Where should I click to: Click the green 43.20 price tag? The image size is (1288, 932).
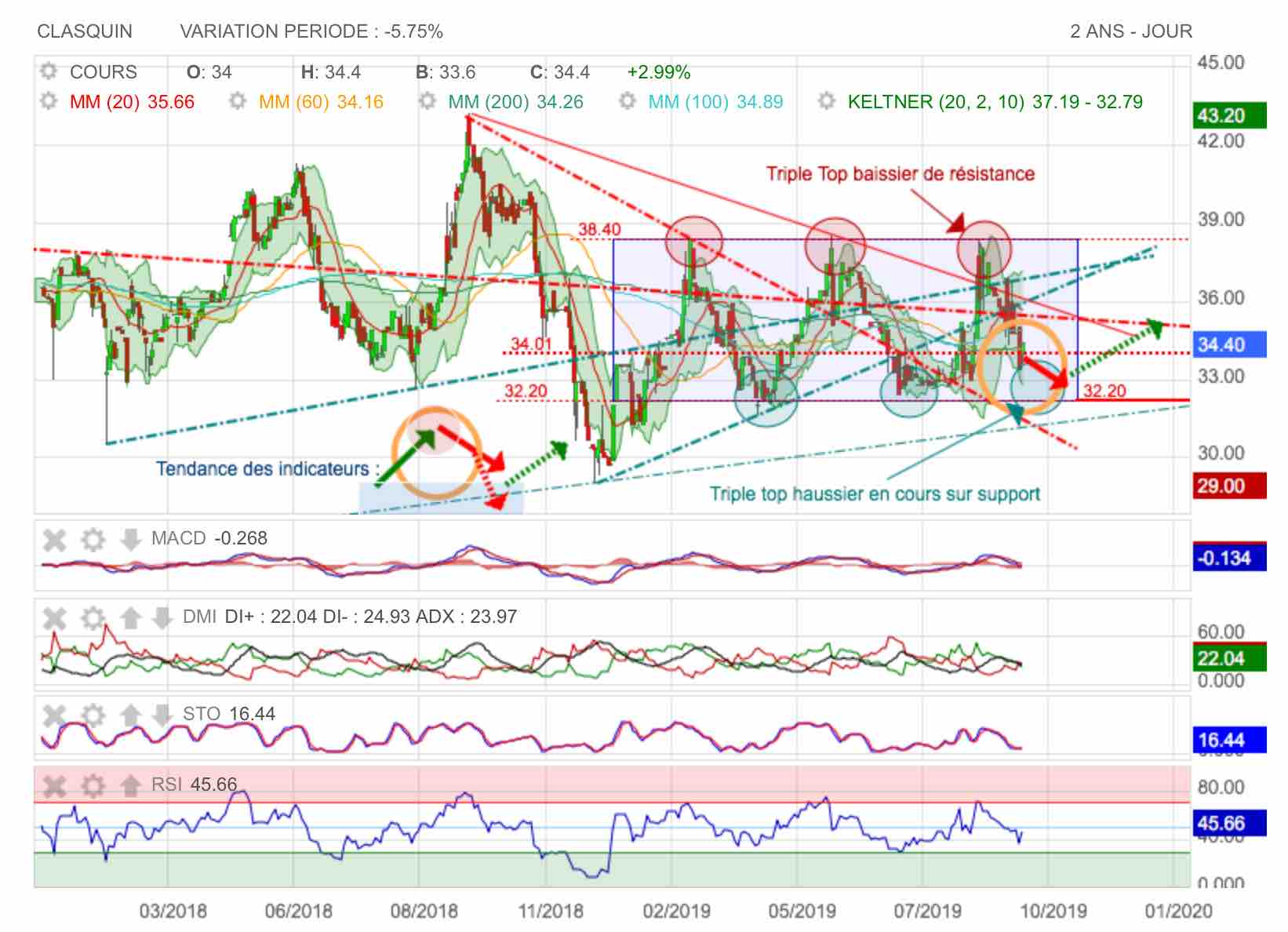click(x=1229, y=115)
